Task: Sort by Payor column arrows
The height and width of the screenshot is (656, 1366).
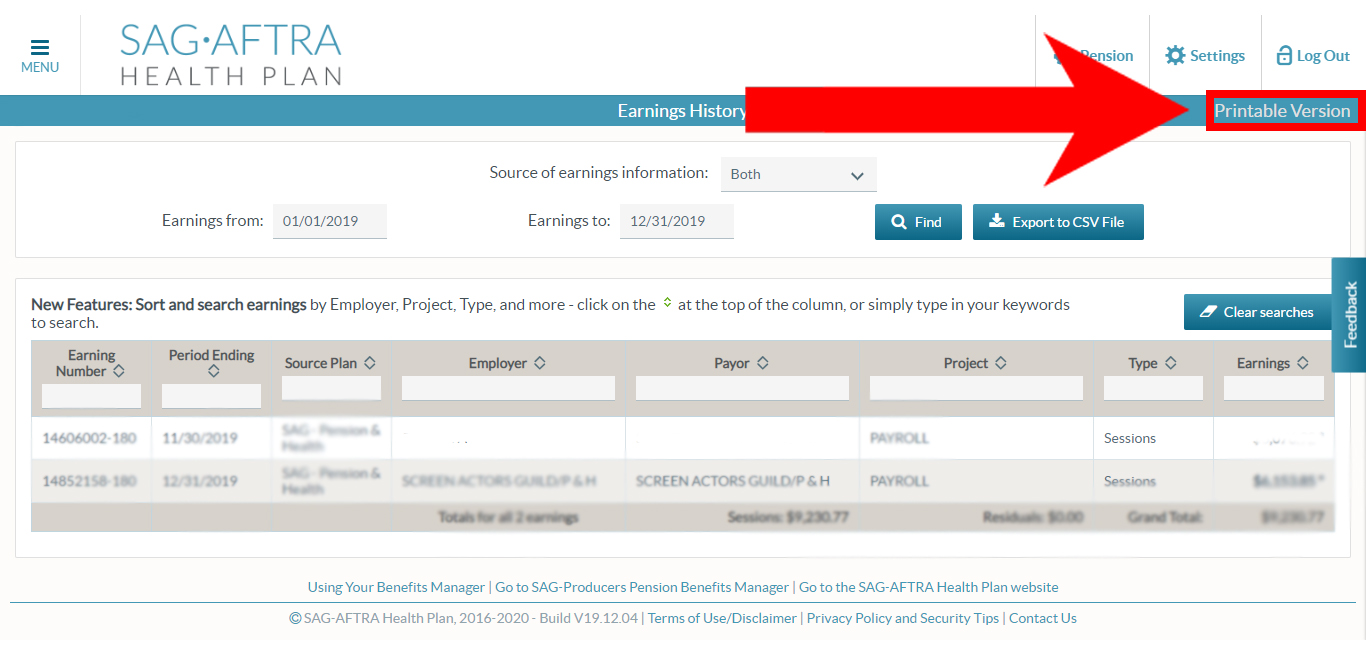Action: pyautogui.click(x=762, y=363)
